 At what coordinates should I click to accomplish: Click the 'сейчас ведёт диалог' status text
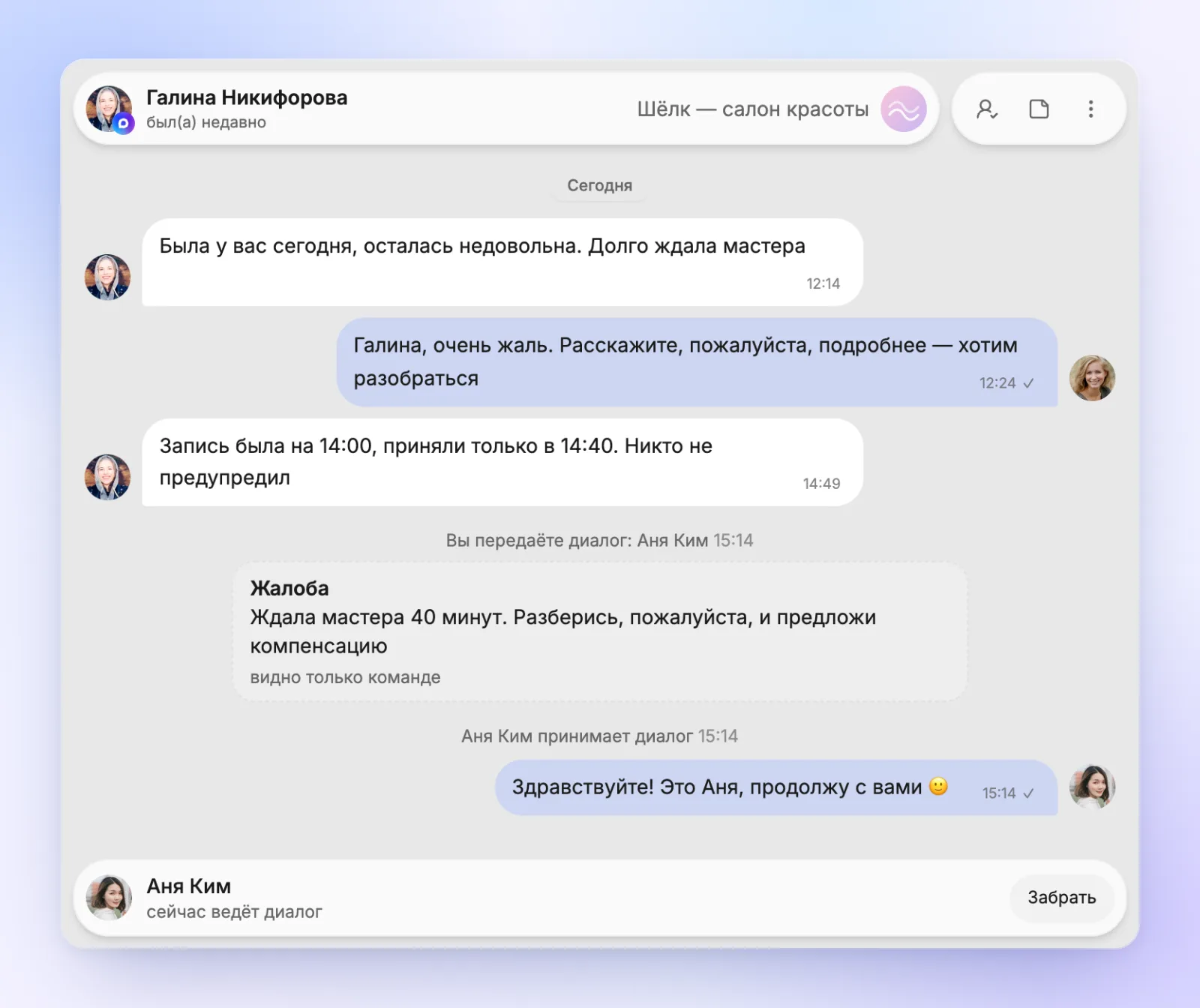235,912
